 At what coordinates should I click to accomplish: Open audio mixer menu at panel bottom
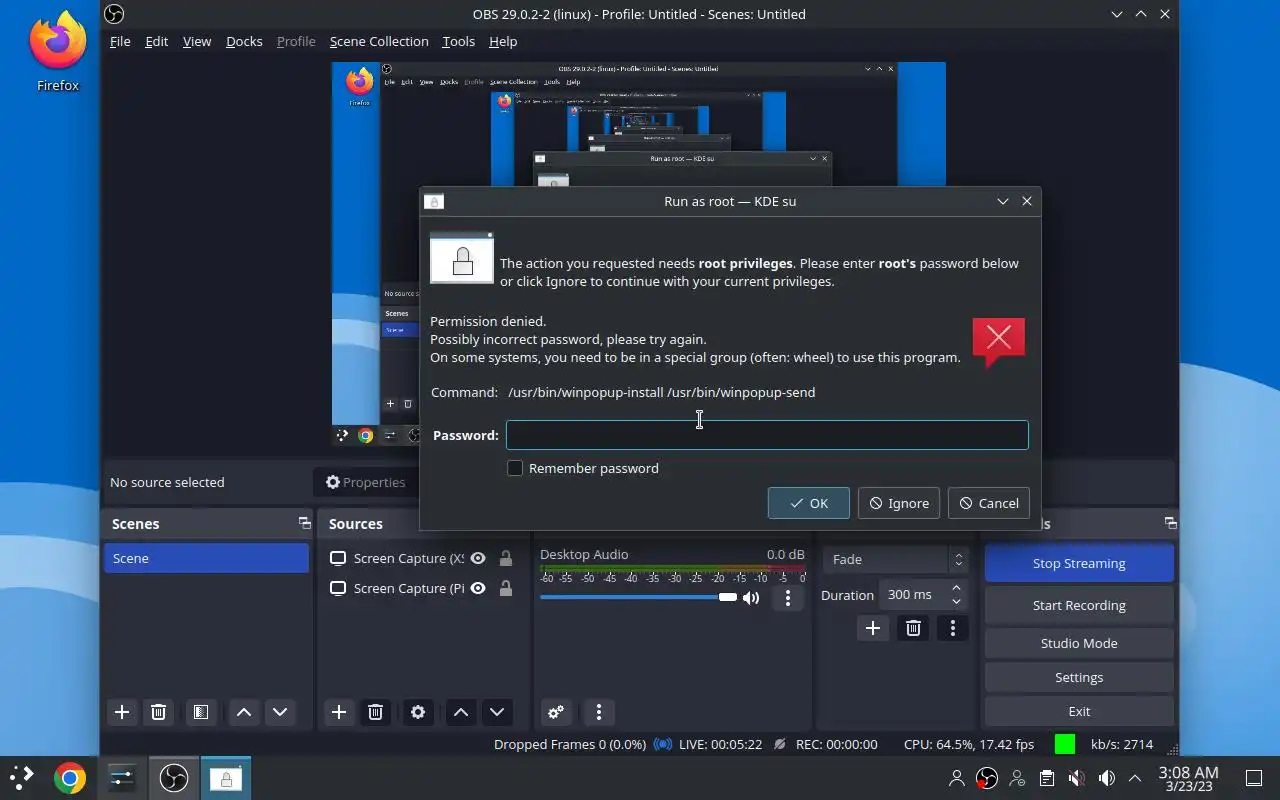click(599, 712)
